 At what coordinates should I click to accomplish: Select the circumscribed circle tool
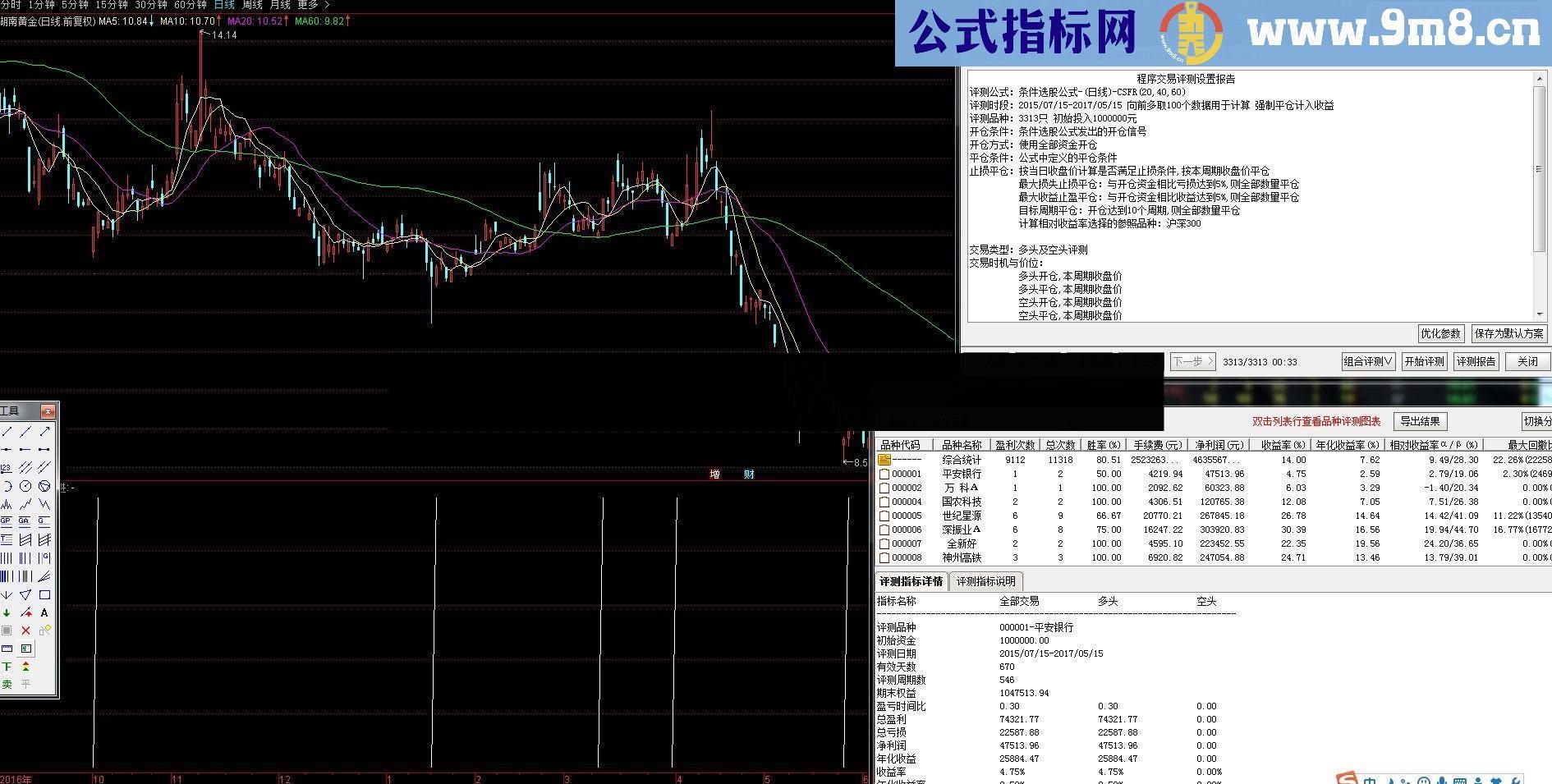45,486
